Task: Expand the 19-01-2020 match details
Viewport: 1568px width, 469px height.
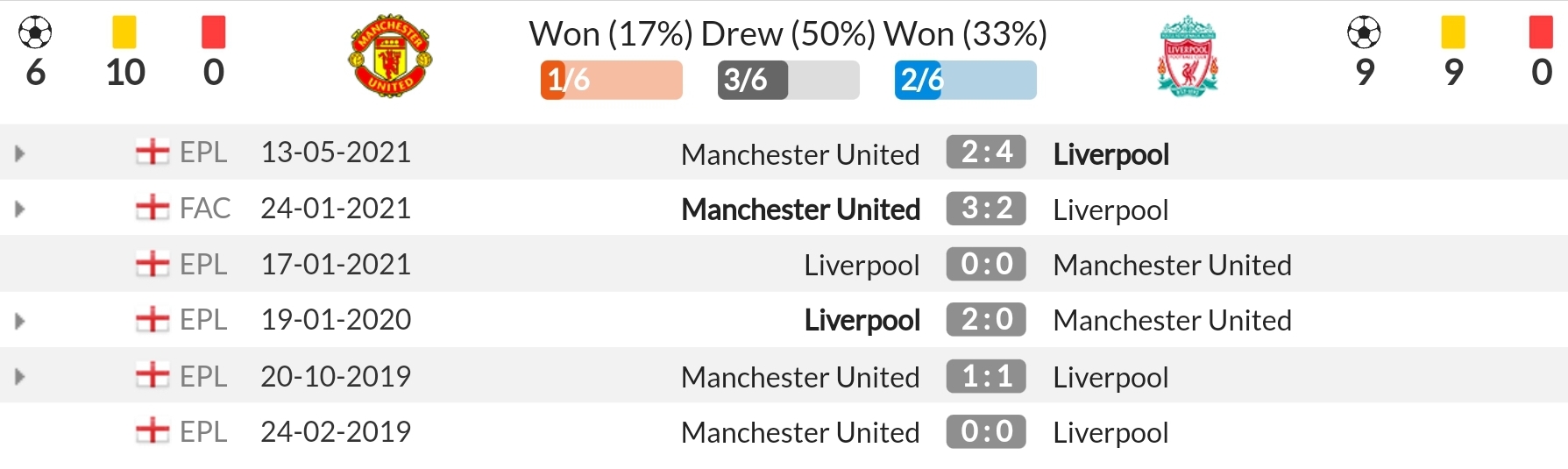Action: pyautogui.click(x=19, y=321)
